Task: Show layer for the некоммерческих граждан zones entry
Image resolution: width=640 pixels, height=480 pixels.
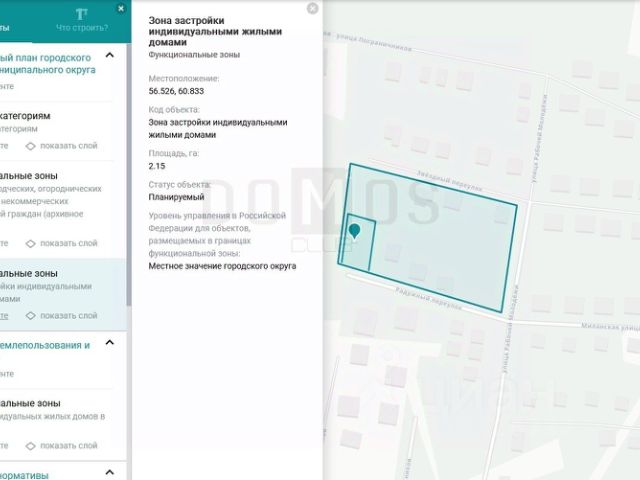Action: coord(62,243)
